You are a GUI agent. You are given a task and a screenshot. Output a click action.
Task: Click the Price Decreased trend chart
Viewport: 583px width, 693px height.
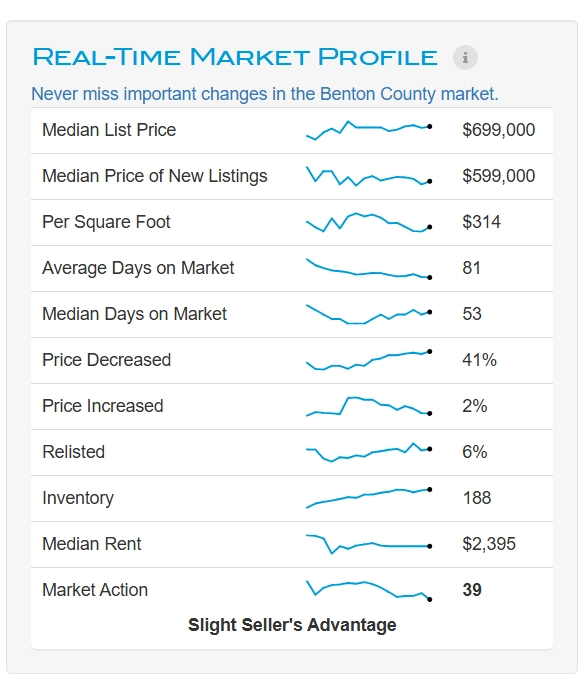(x=369, y=360)
